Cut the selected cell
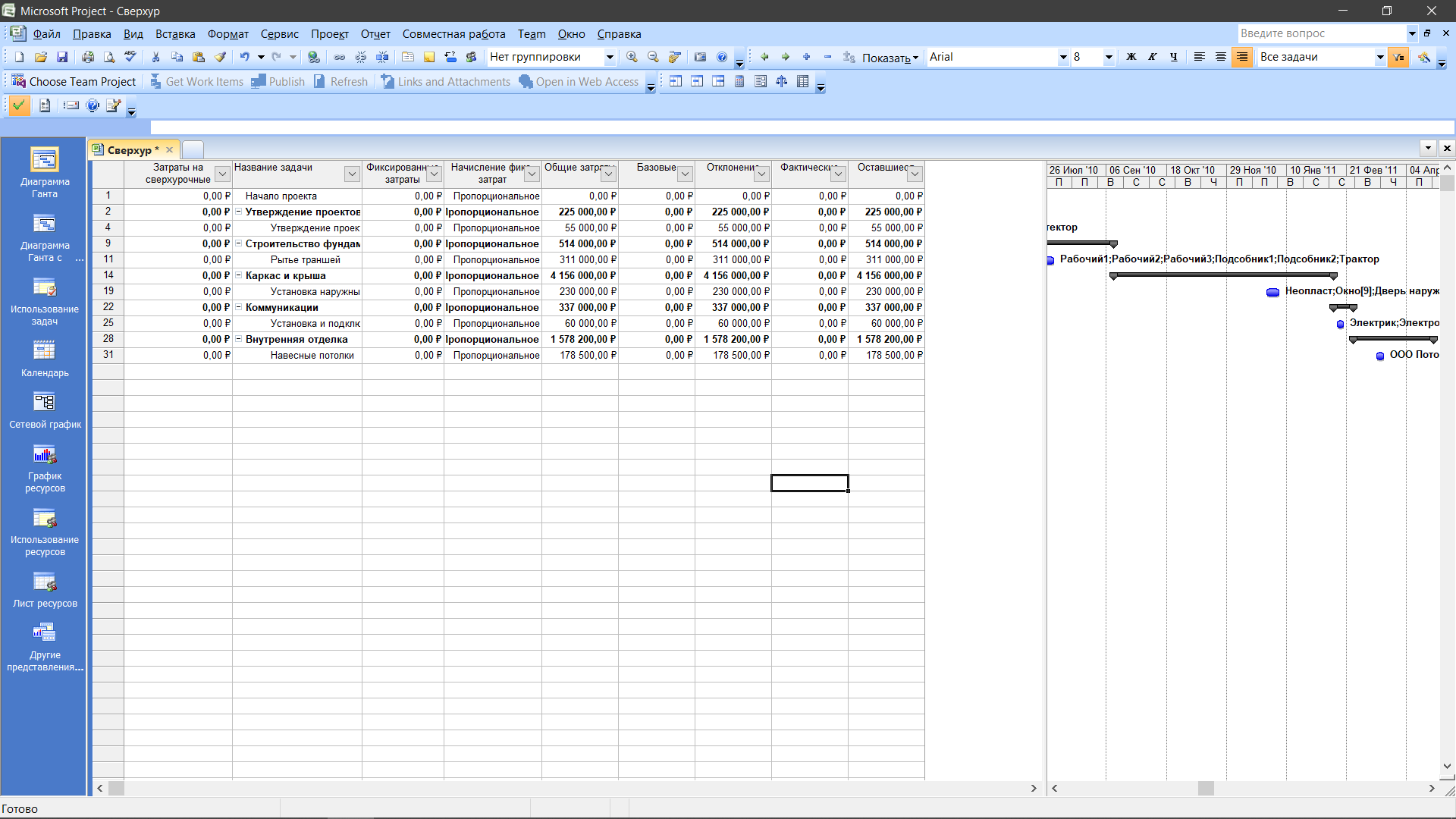The image size is (1456, 819). point(155,57)
